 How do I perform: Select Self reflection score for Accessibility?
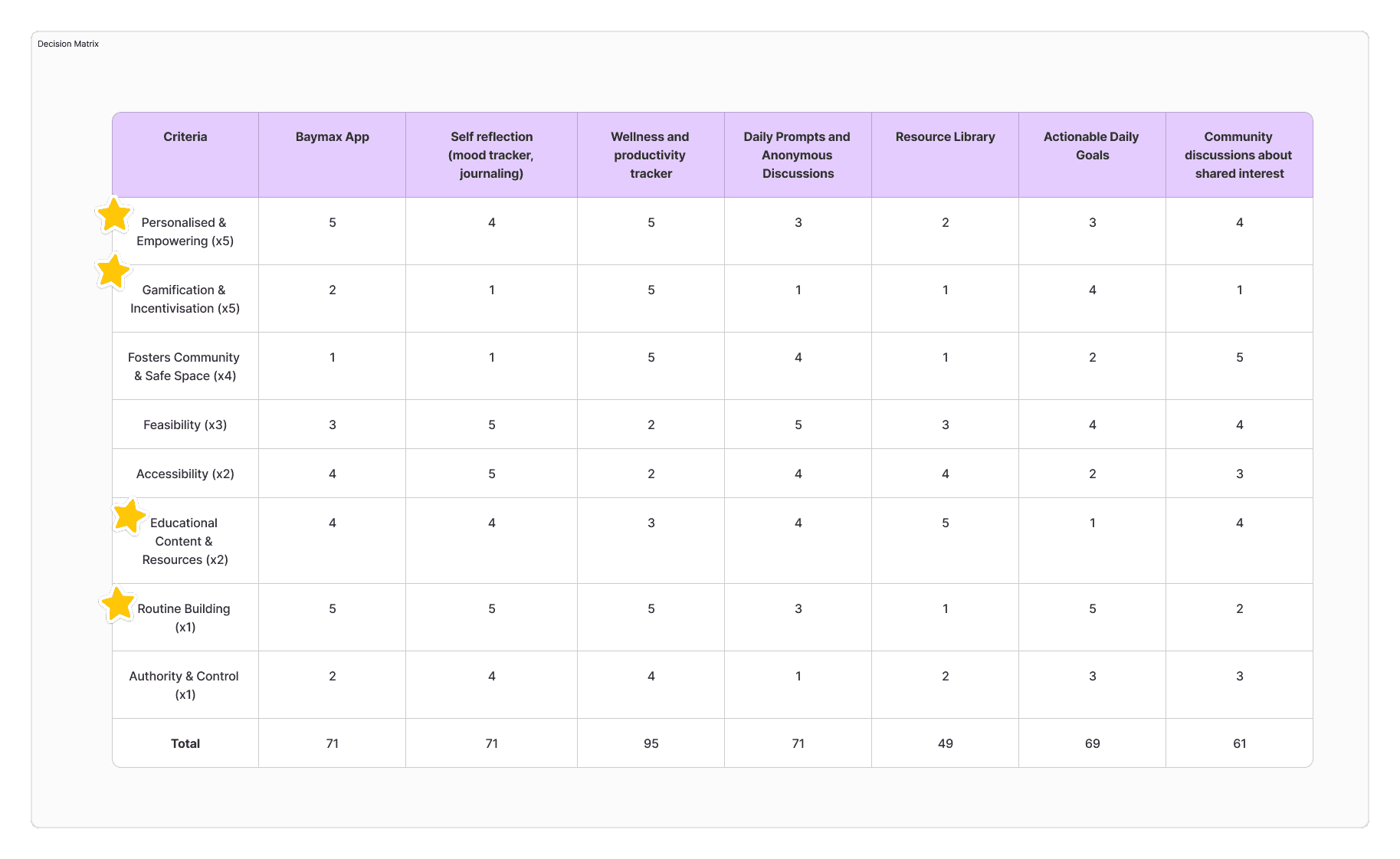(492, 474)
